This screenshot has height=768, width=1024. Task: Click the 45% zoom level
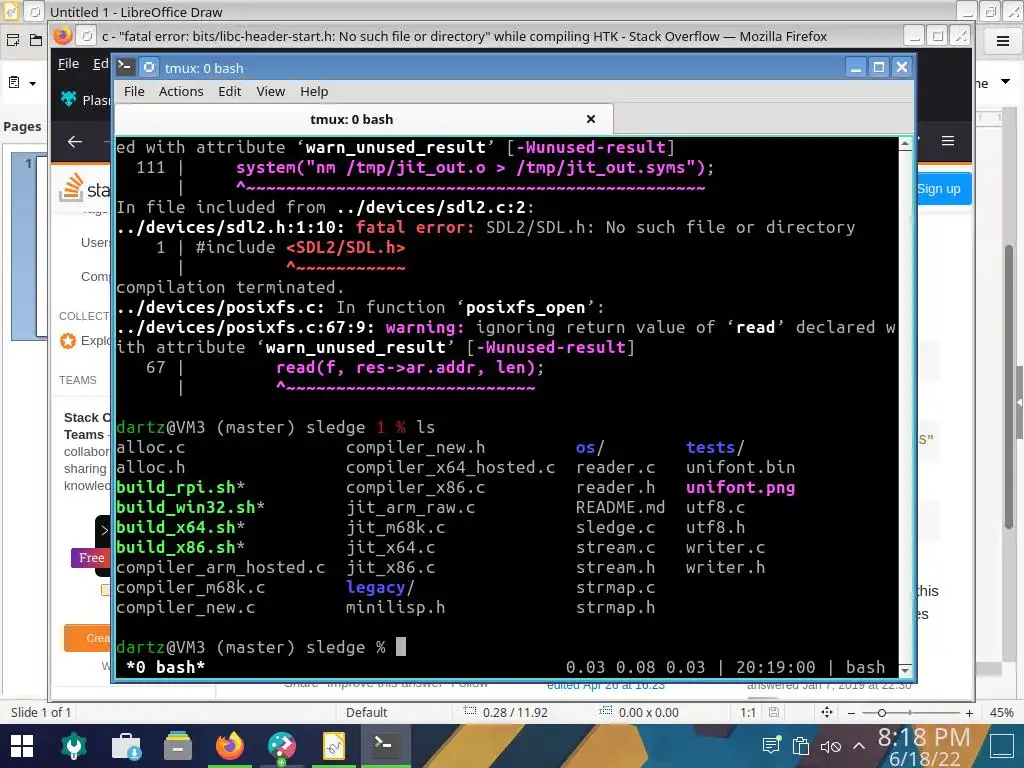click(1001, 712)
